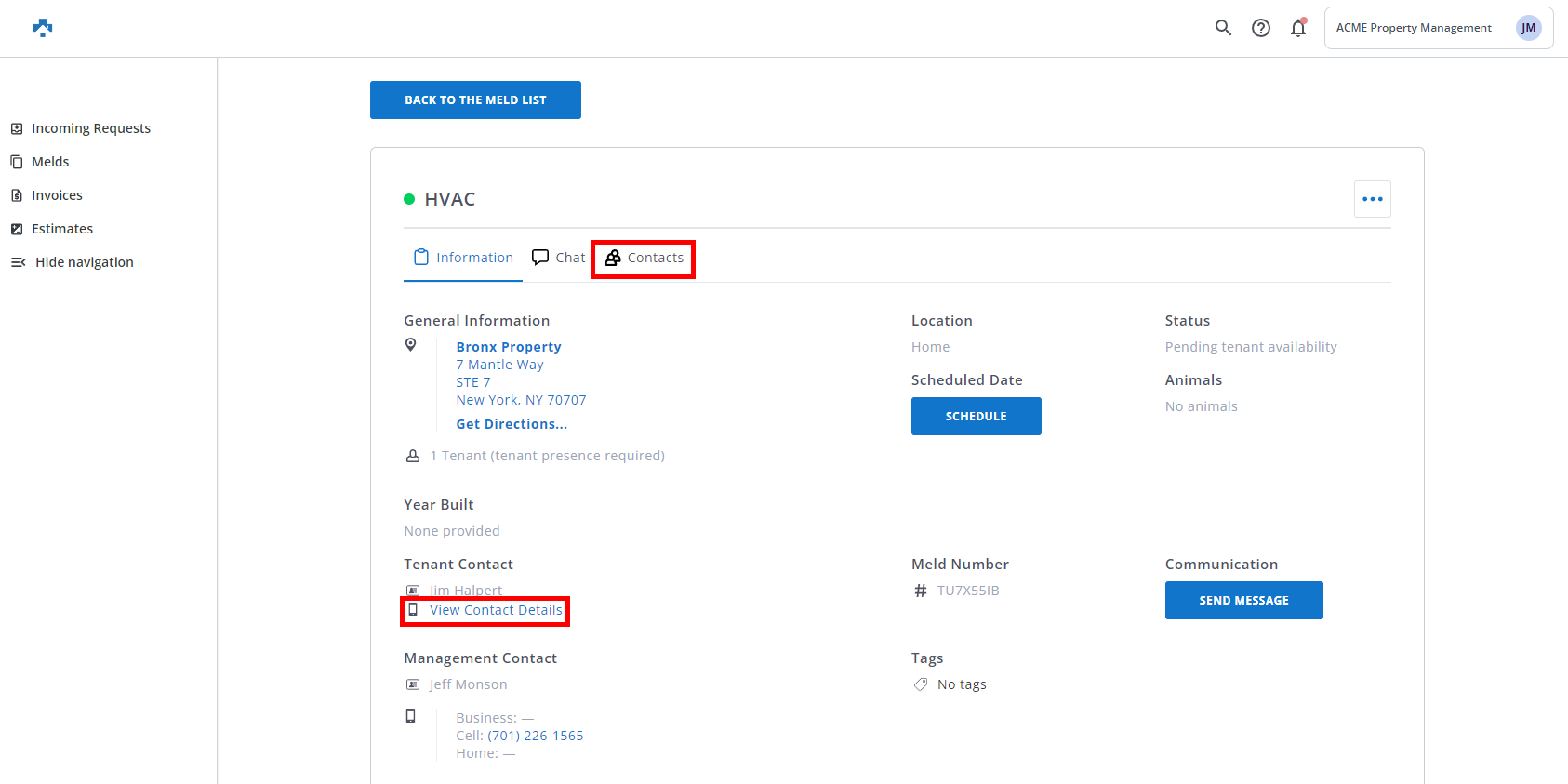Viewport: 1568px width, 784px height.
Task: Click the map pin location icon
Action: click(x=411, y=345)
